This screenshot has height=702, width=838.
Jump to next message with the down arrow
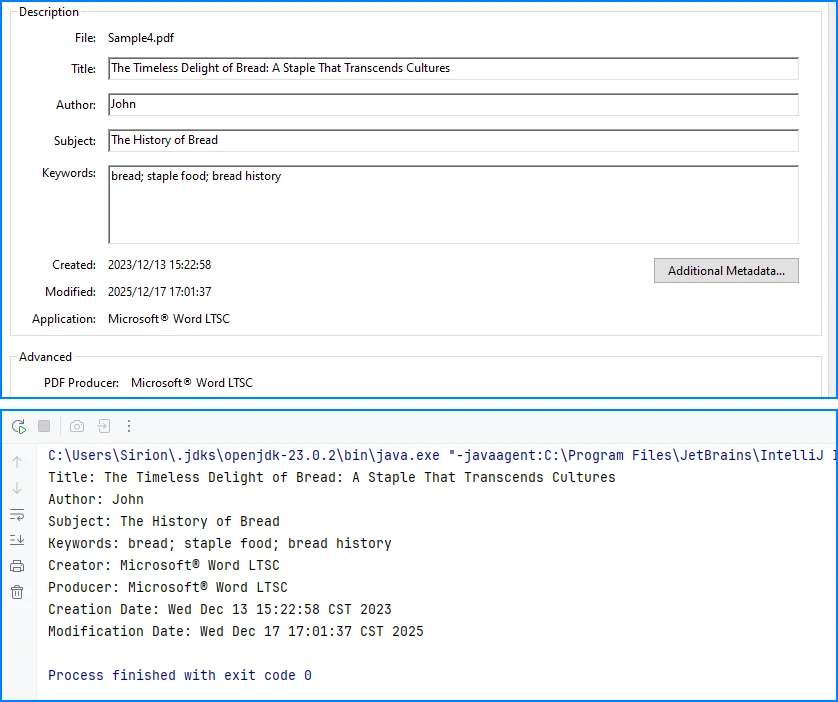[17, 488]
